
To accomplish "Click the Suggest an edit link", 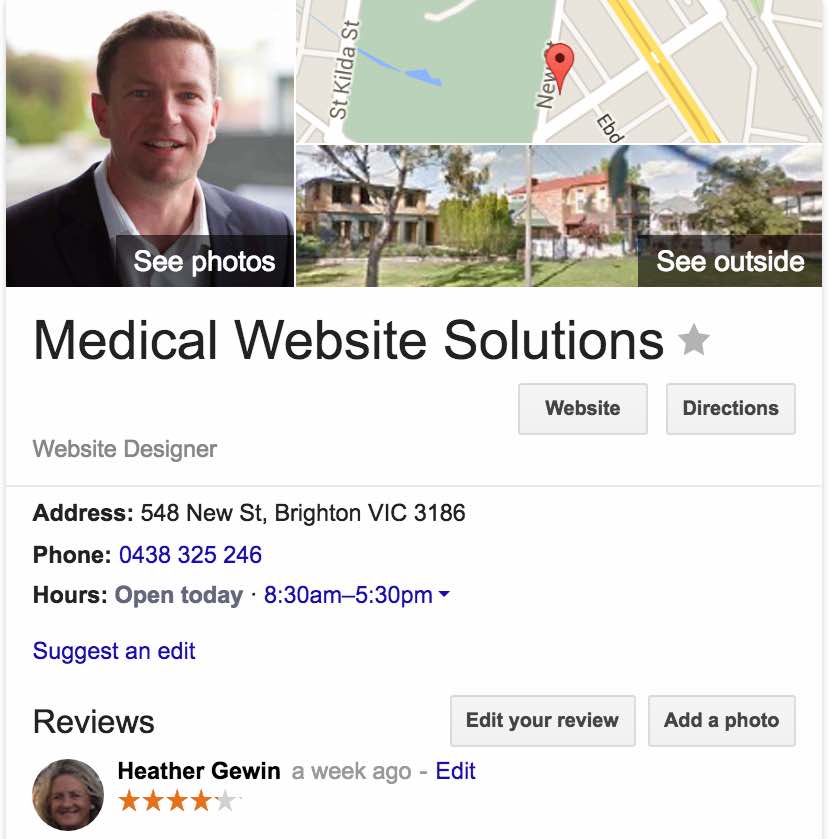I will point(114,651).
